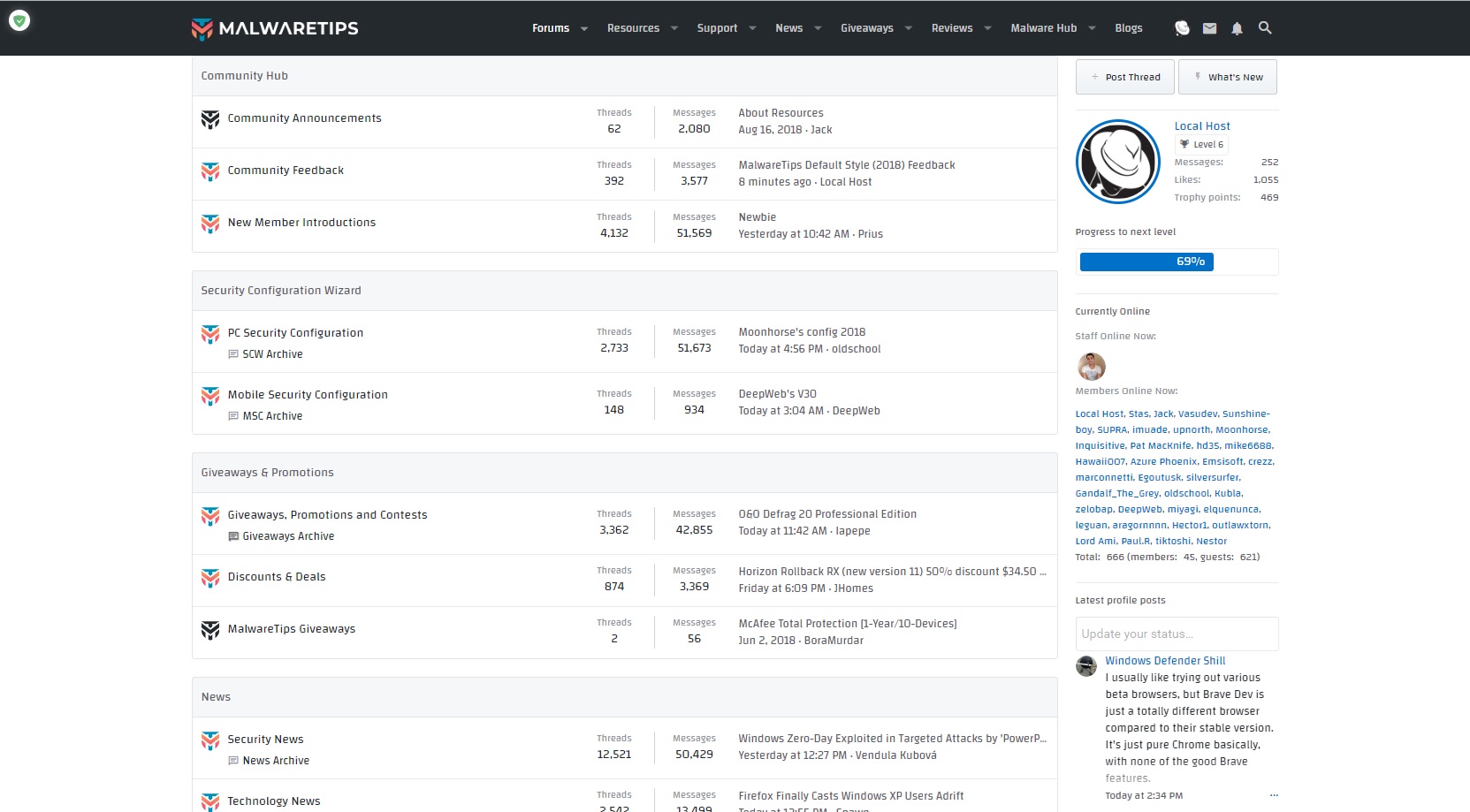Click the Community Announcements forum icon
Viewport: 1470px width, 812px height.
point(210,119)
